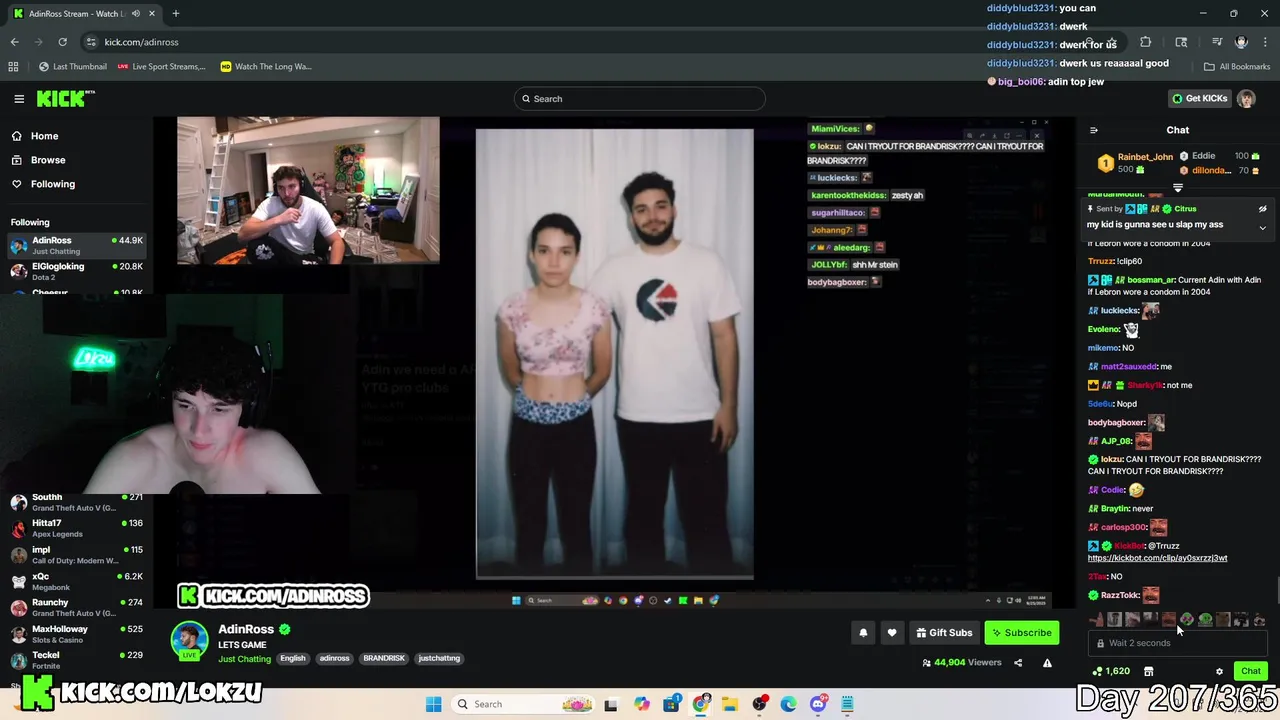Toggle stream notifications bell
The width and height of the screenshot is (1280, 720).
coord(863,632)
